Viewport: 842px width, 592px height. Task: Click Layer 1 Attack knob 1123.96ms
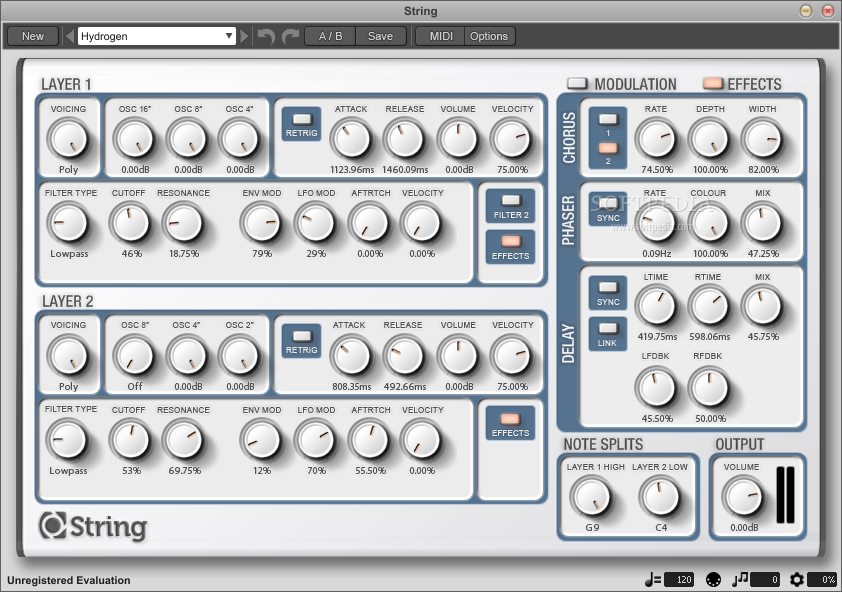[351, 139]
